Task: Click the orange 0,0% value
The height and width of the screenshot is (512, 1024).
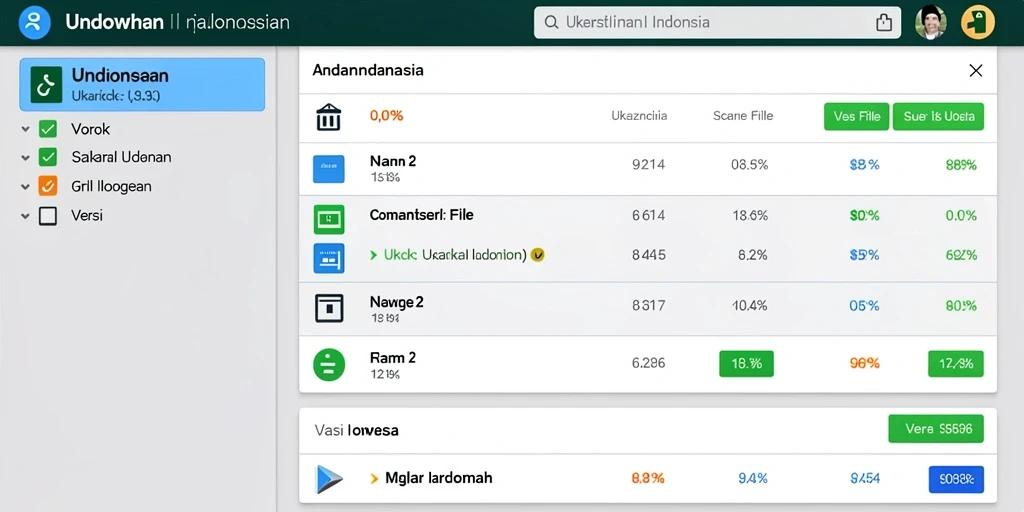Action: [387, 116]
